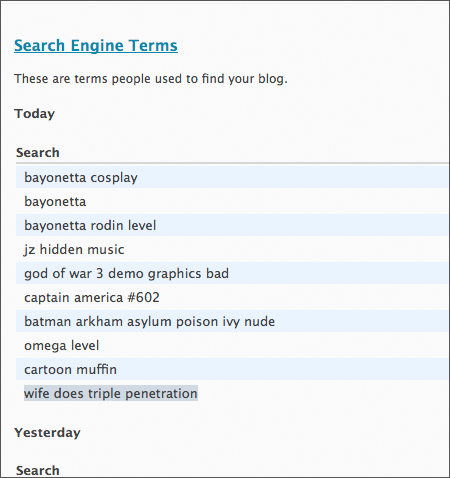Select god of war 3 demo row
The width and height of the screenshot is (450, 478).
(x=232, y=273)
